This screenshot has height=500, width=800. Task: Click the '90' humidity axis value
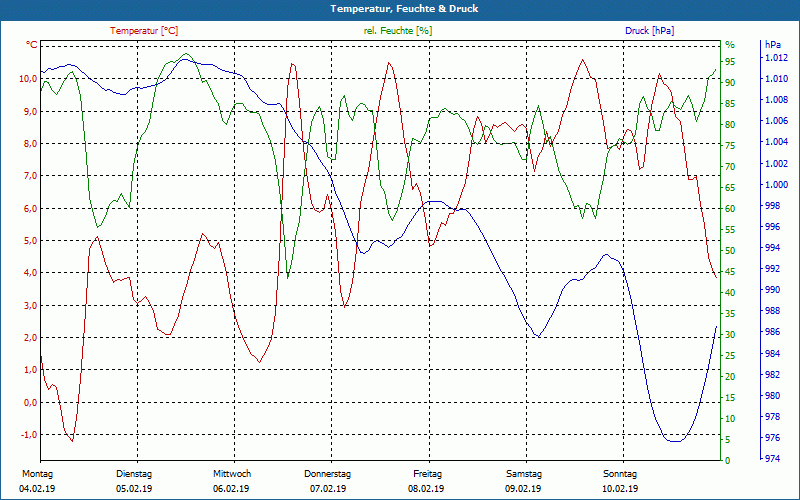click(x=730, y=82)
